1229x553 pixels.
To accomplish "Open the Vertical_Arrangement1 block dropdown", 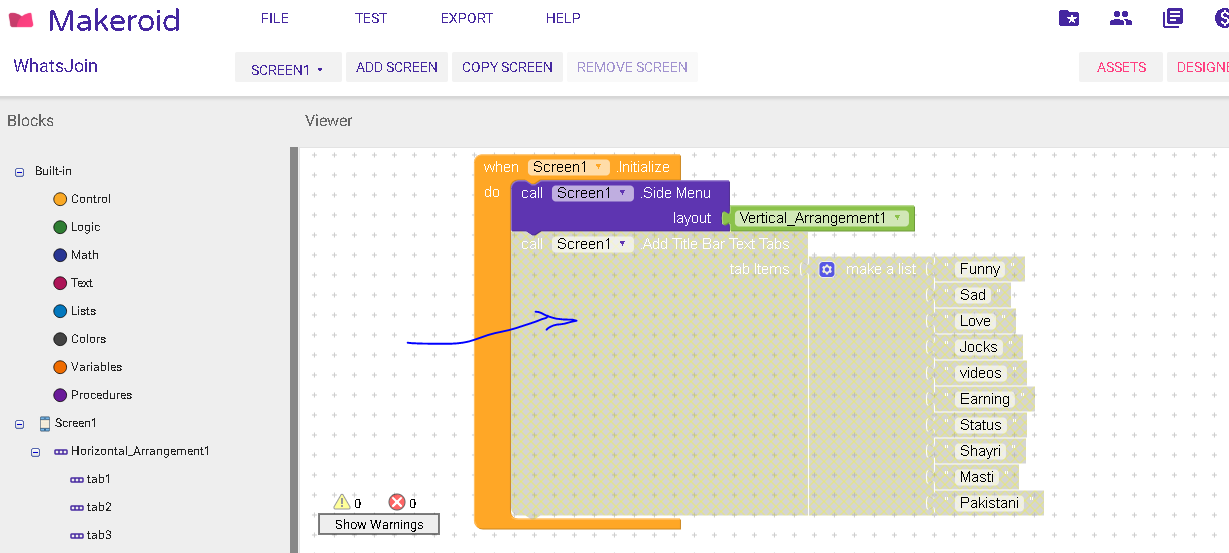I will coord(897,218).
